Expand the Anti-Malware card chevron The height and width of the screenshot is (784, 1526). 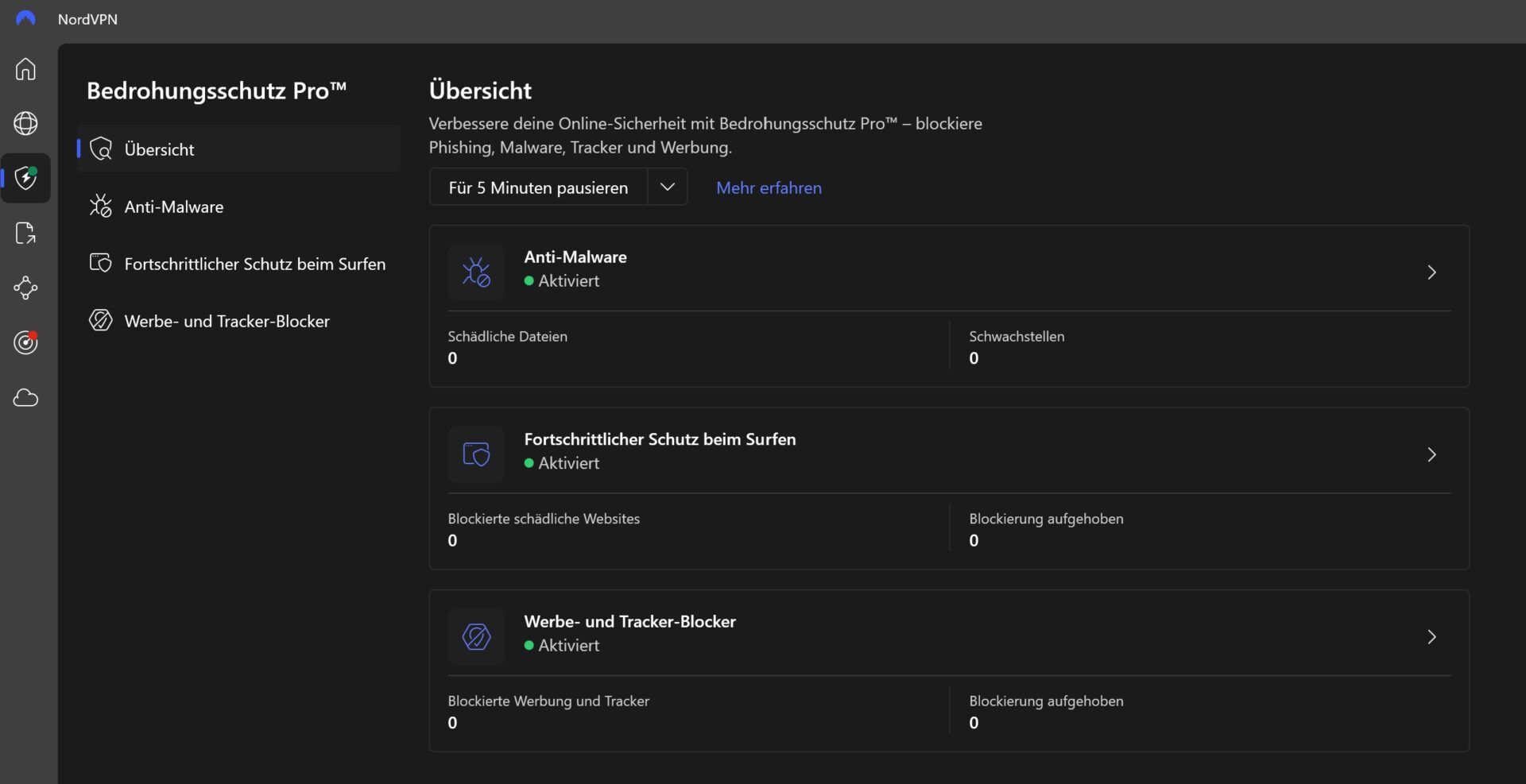point(1431,272)
